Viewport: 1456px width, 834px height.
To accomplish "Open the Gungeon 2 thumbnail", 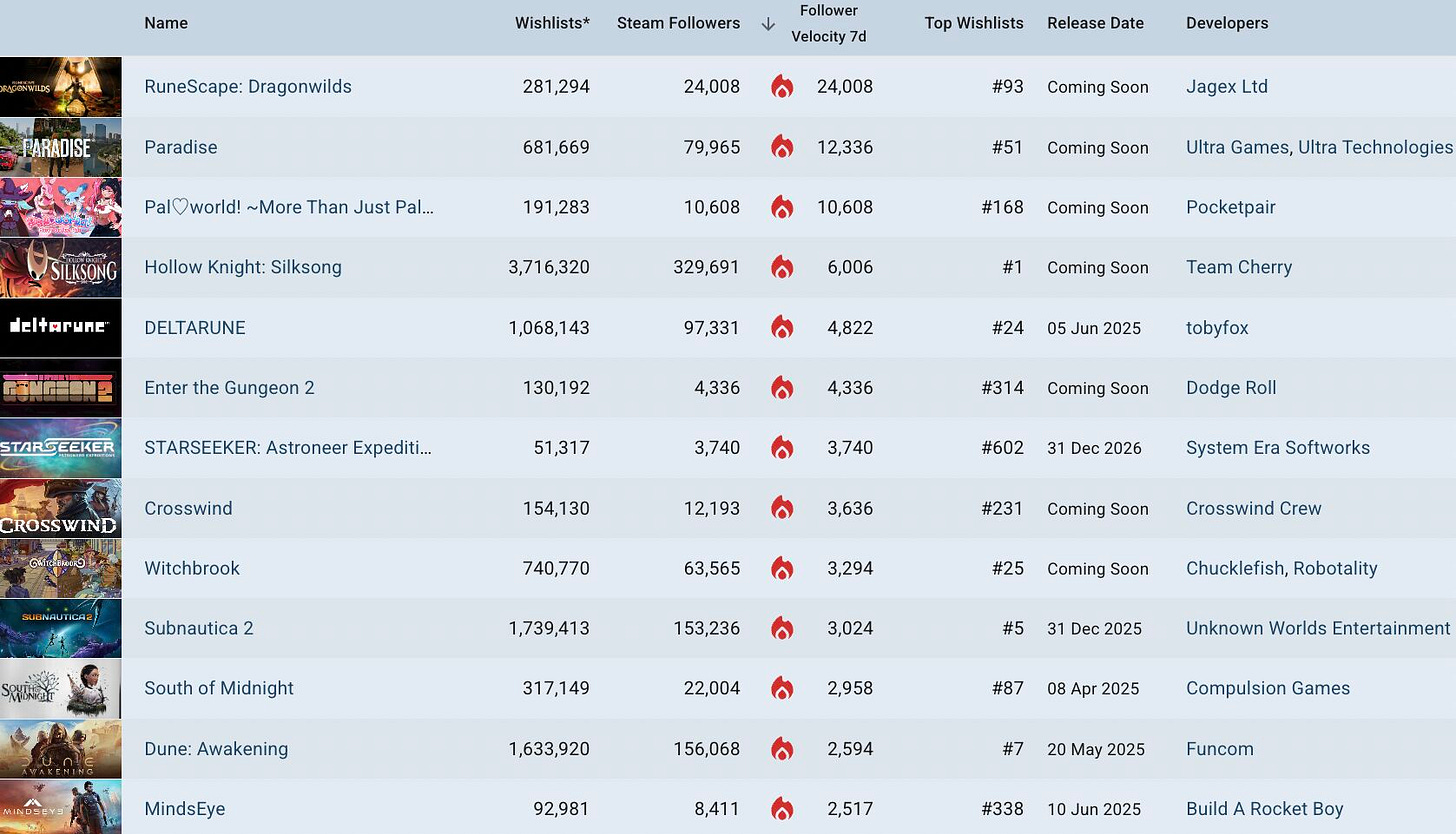I will (x=60, y=388).
